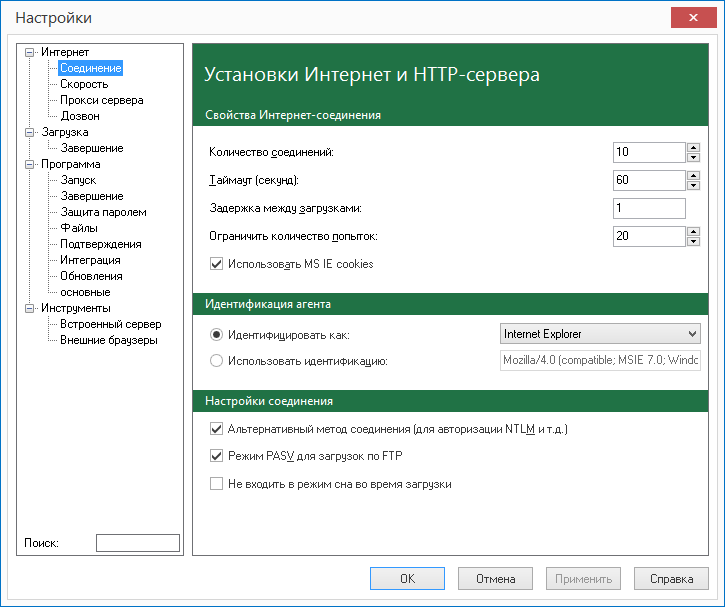This screenshot has height=607, width=725.
Task: Toggle Альтернативный метод соединения checkbox
Action: [216, 429]
